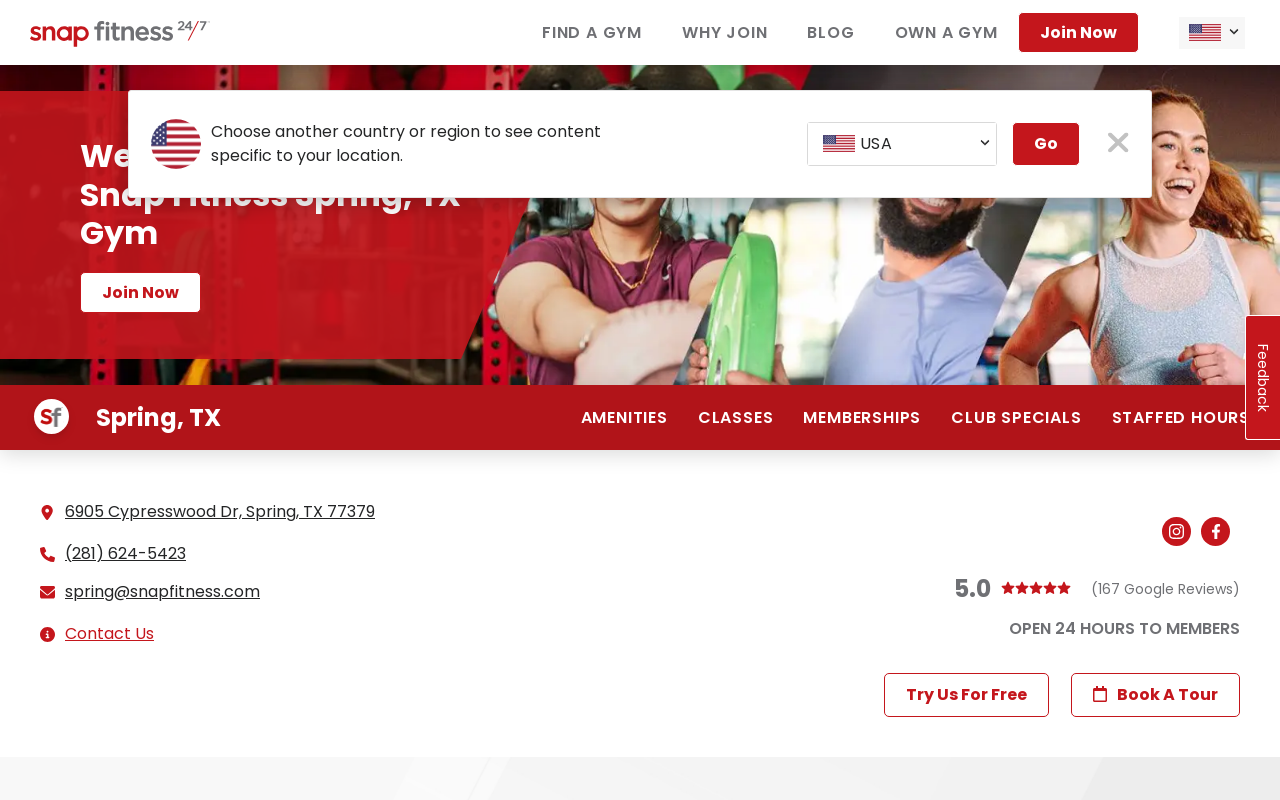
Task: Open the 6905 Cypresswood Dr address link
Action: (x=220, y=512)
